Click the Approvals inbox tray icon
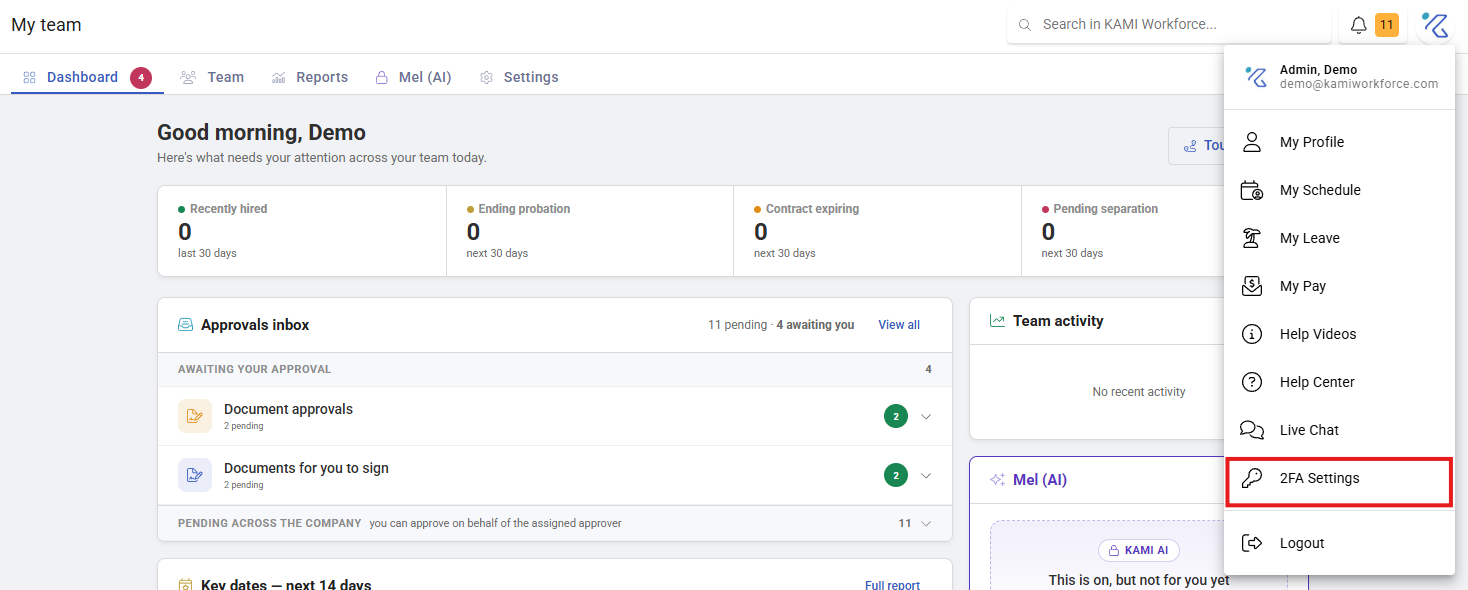Screen dimensions: 1468x590 click(185, 325)
